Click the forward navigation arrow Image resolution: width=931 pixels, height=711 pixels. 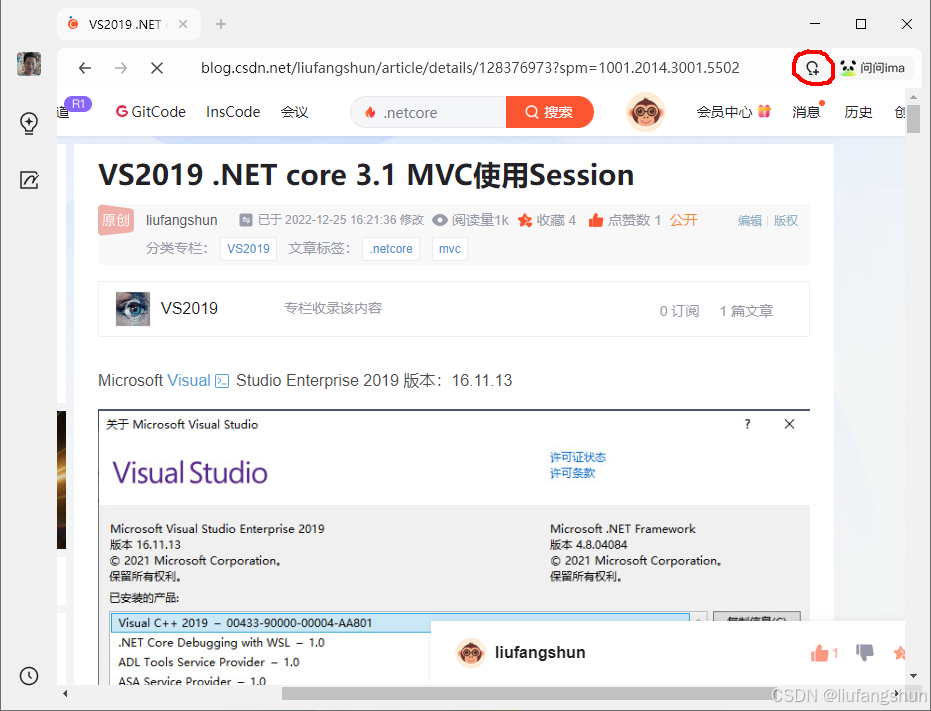click(x=121, y=68)
